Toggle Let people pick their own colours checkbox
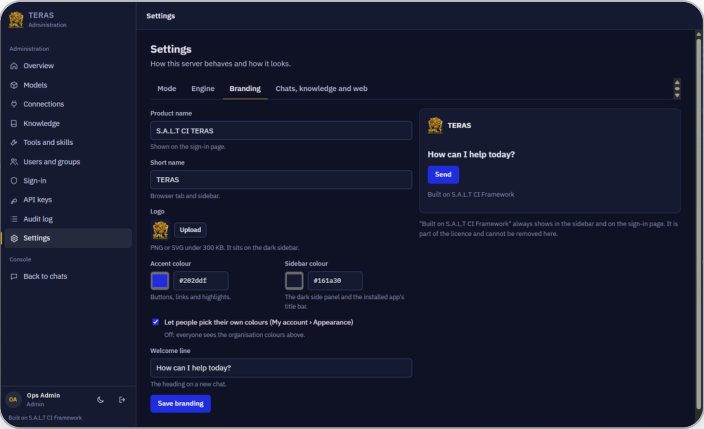This screenshot has height=429, width=704. click(x=155, y=322)
